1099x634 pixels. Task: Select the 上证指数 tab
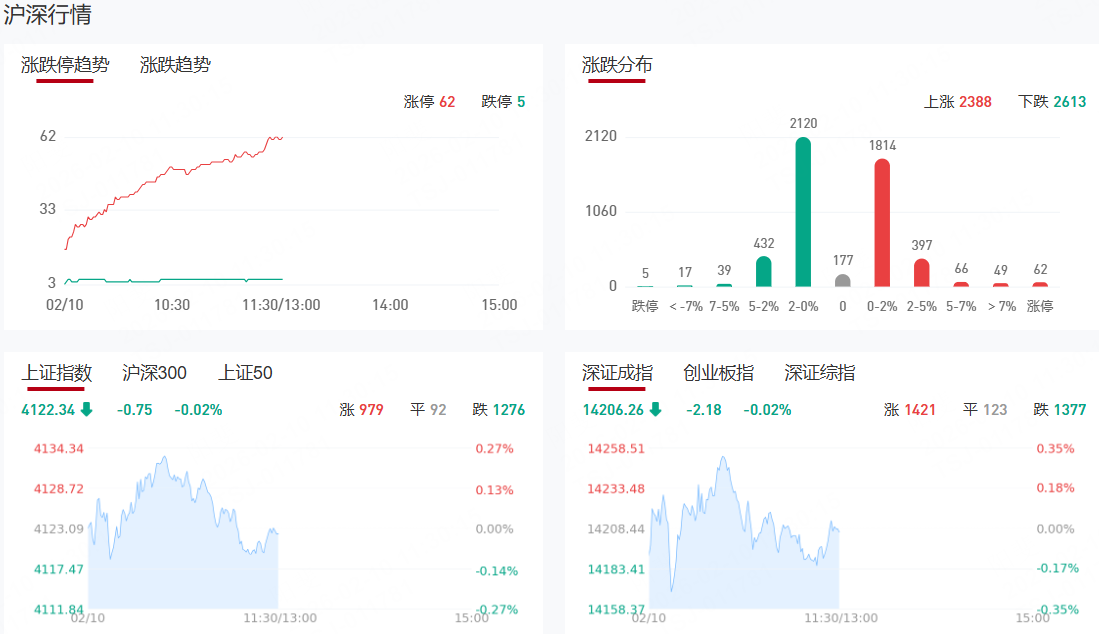(57, 373)
